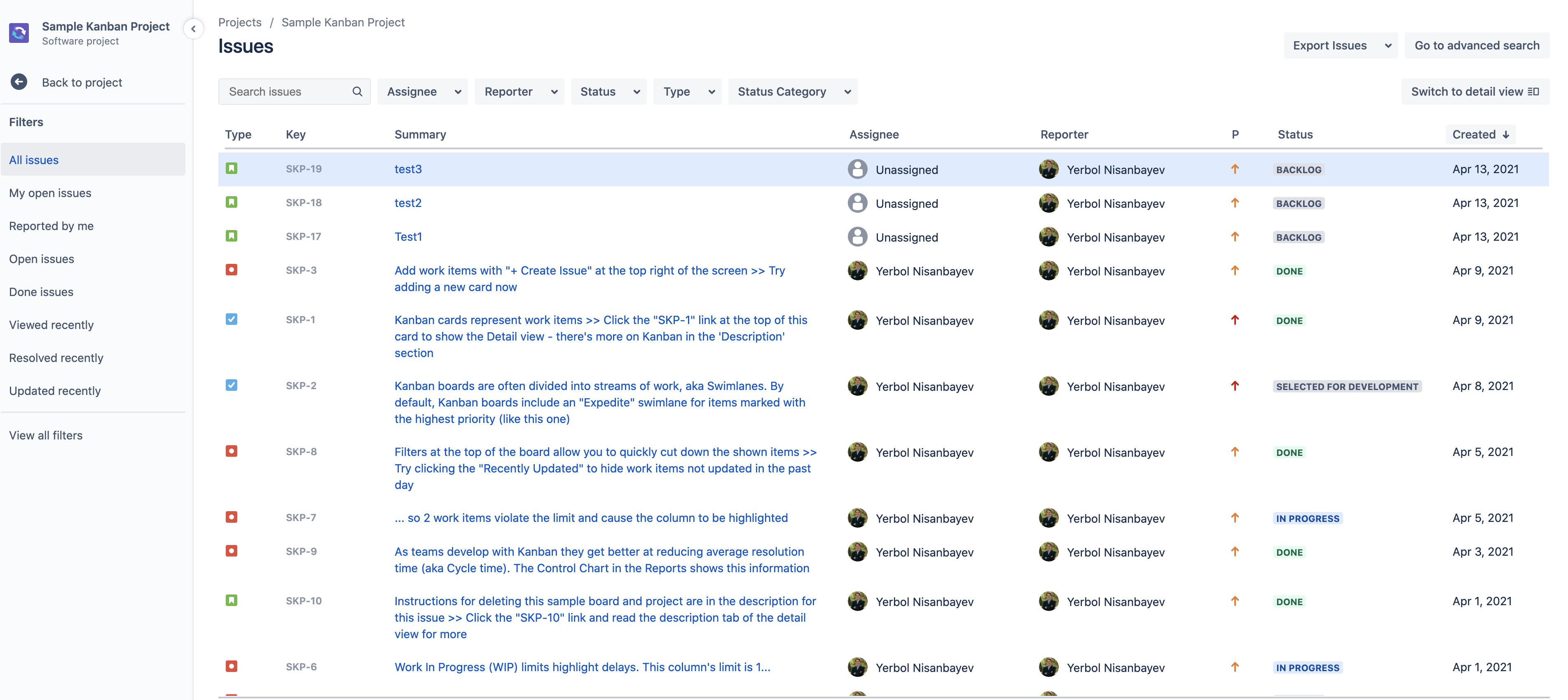The image size is (1568, 700).
Task: Click the priority arrow for SKP-2
Action: pos(1234,386)
